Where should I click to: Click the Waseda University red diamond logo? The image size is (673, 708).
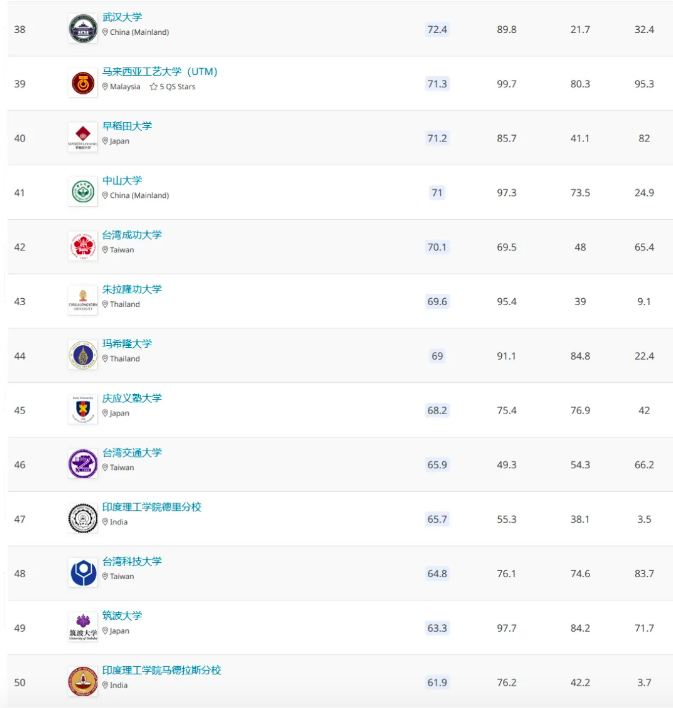click(83, 137)
